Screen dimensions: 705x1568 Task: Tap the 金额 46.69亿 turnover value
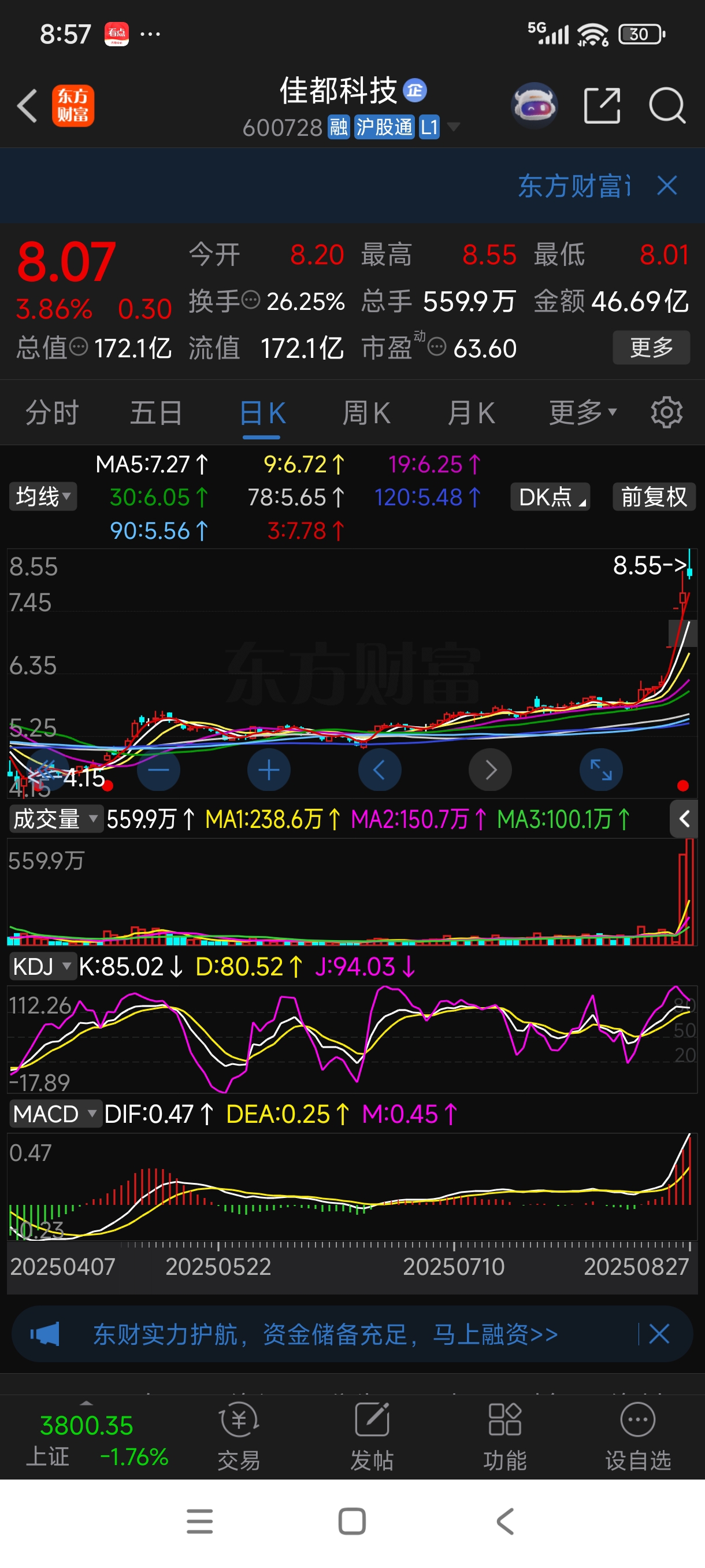(x=611, y=301)
